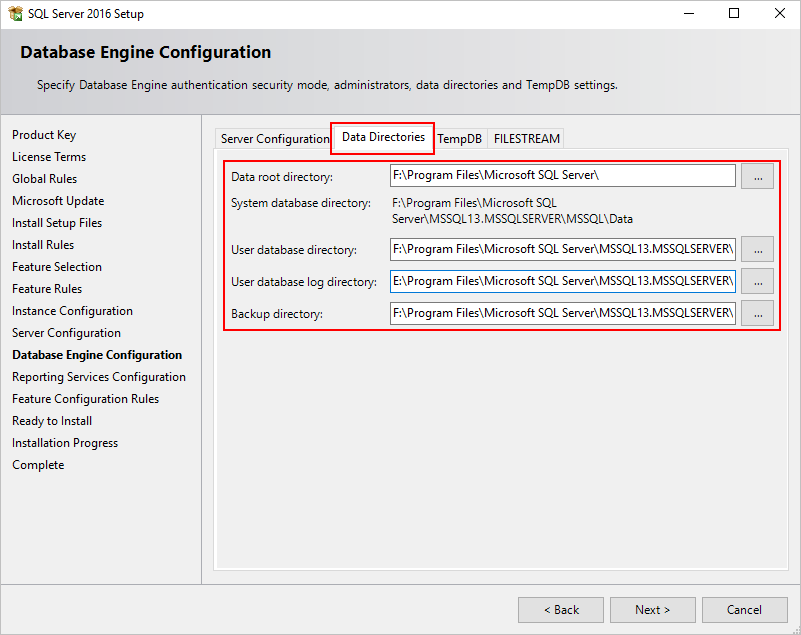Maximize the setup window
The image size is (801, 635).
coord(734,14)
